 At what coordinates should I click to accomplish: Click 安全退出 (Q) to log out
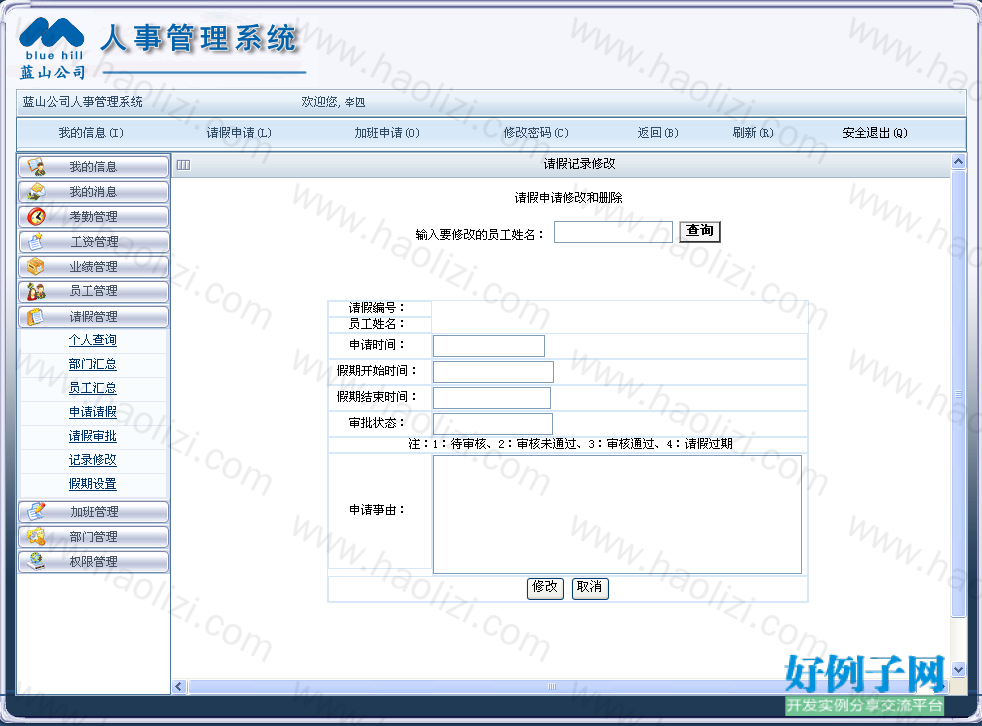coord(874,133)
